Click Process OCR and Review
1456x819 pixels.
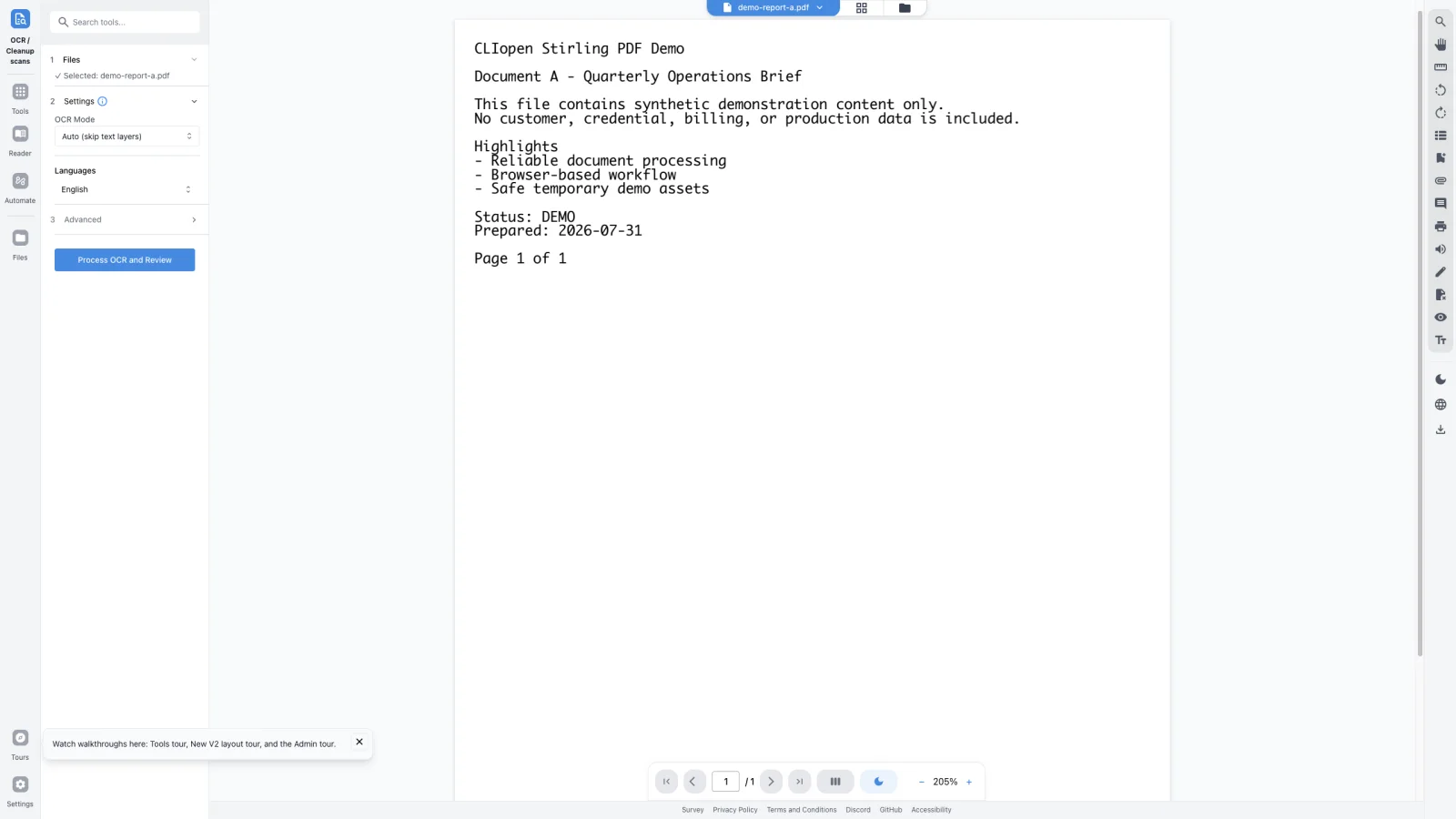tap(125, 260)
